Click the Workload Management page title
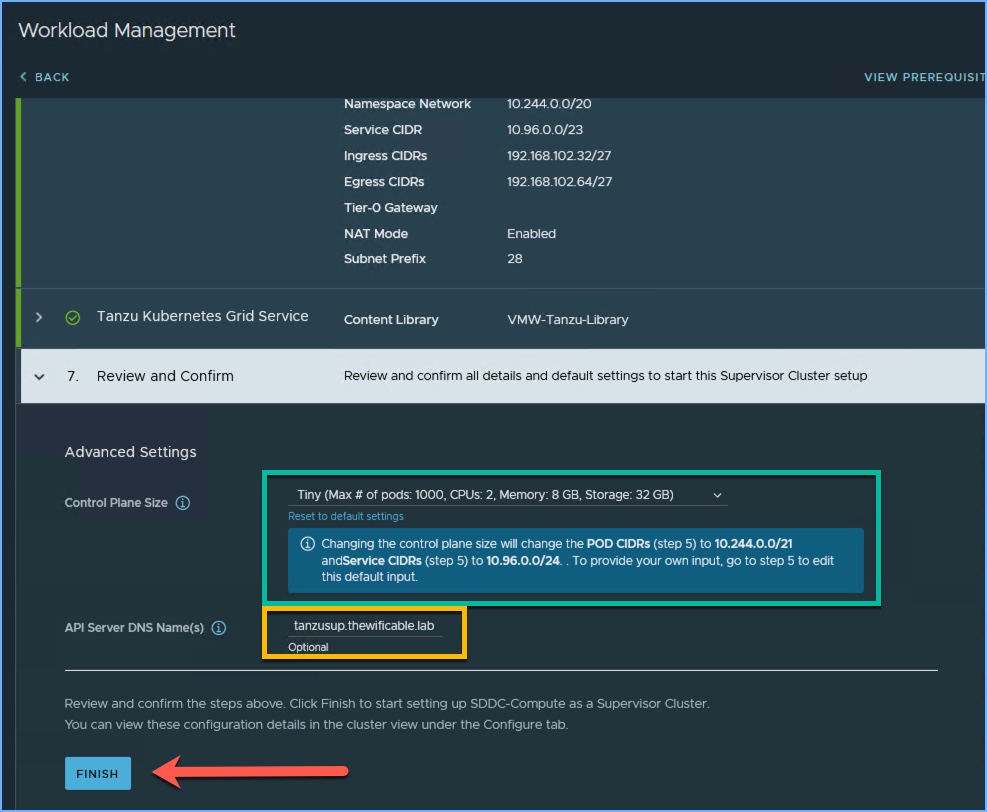Screen dimensions: 987x812 pyautogui.click(x=127, y=30)
